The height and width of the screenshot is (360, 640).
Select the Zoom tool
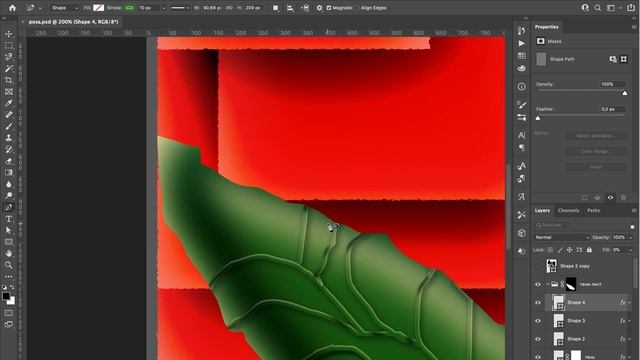coord(9,265)
